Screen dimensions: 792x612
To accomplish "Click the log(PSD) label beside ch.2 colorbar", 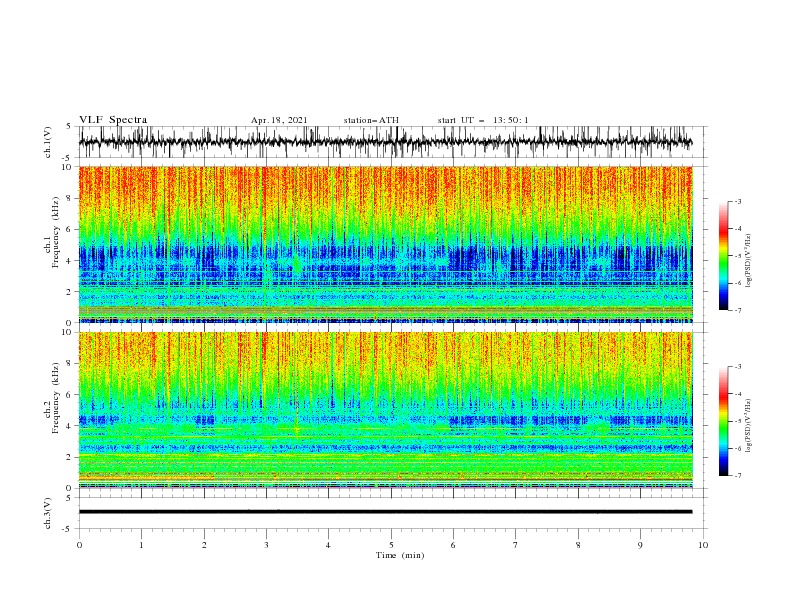I will [x=749, y=425].
